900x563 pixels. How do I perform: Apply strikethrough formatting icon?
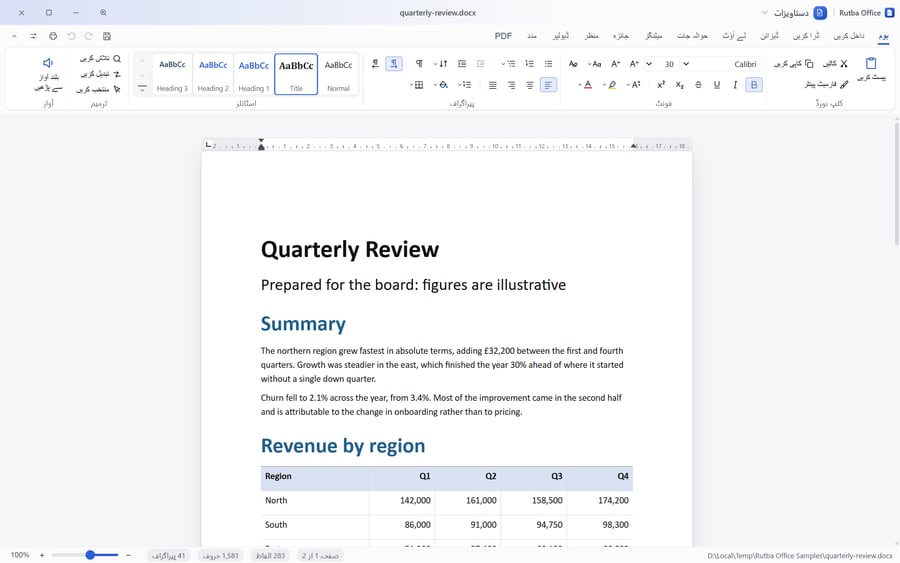(x=698, y=85)
